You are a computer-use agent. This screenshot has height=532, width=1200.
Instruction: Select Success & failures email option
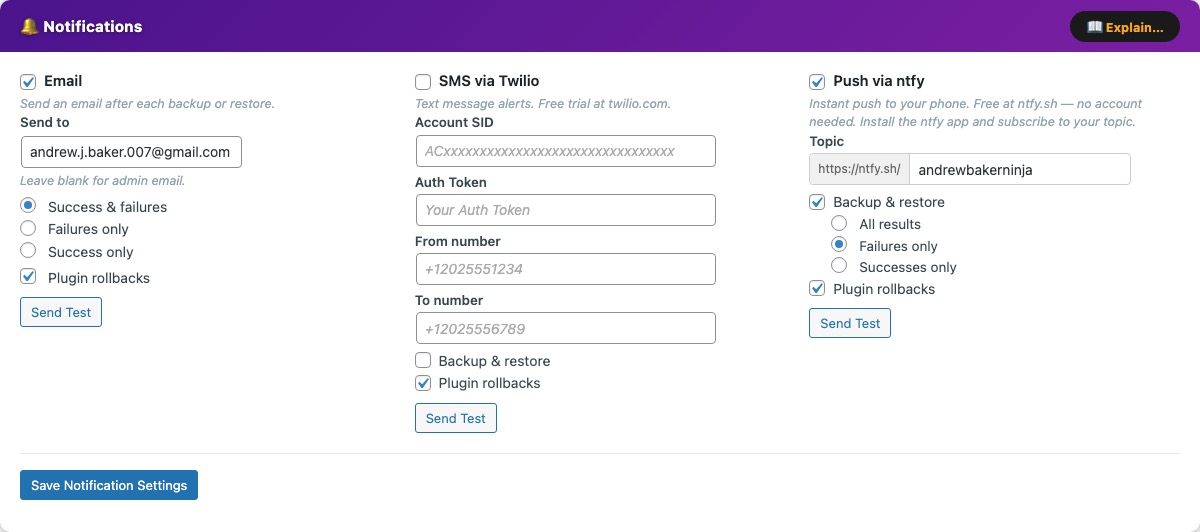click(x=28, y=206)
